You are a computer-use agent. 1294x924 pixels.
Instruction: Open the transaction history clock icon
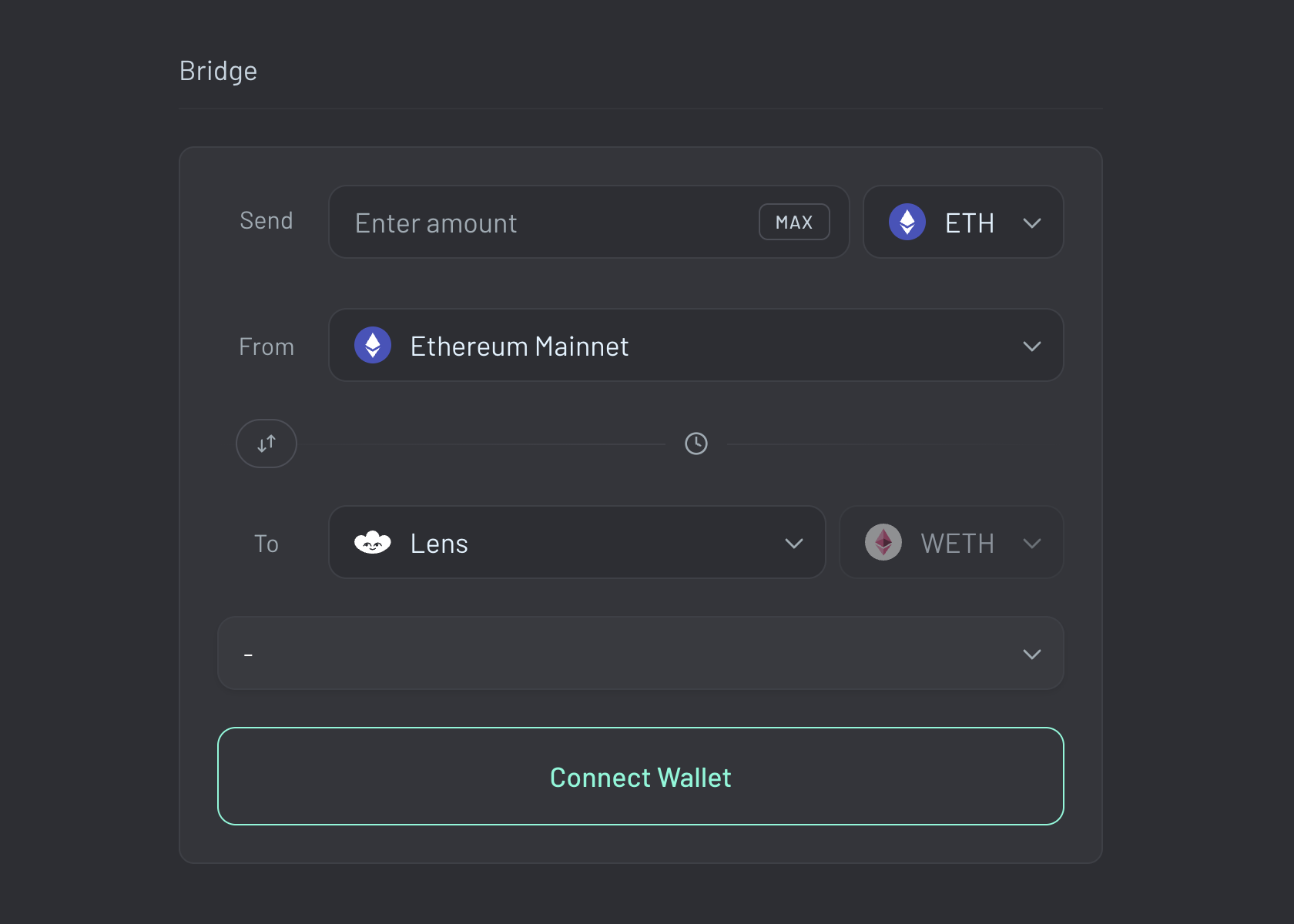click(696, 444)
